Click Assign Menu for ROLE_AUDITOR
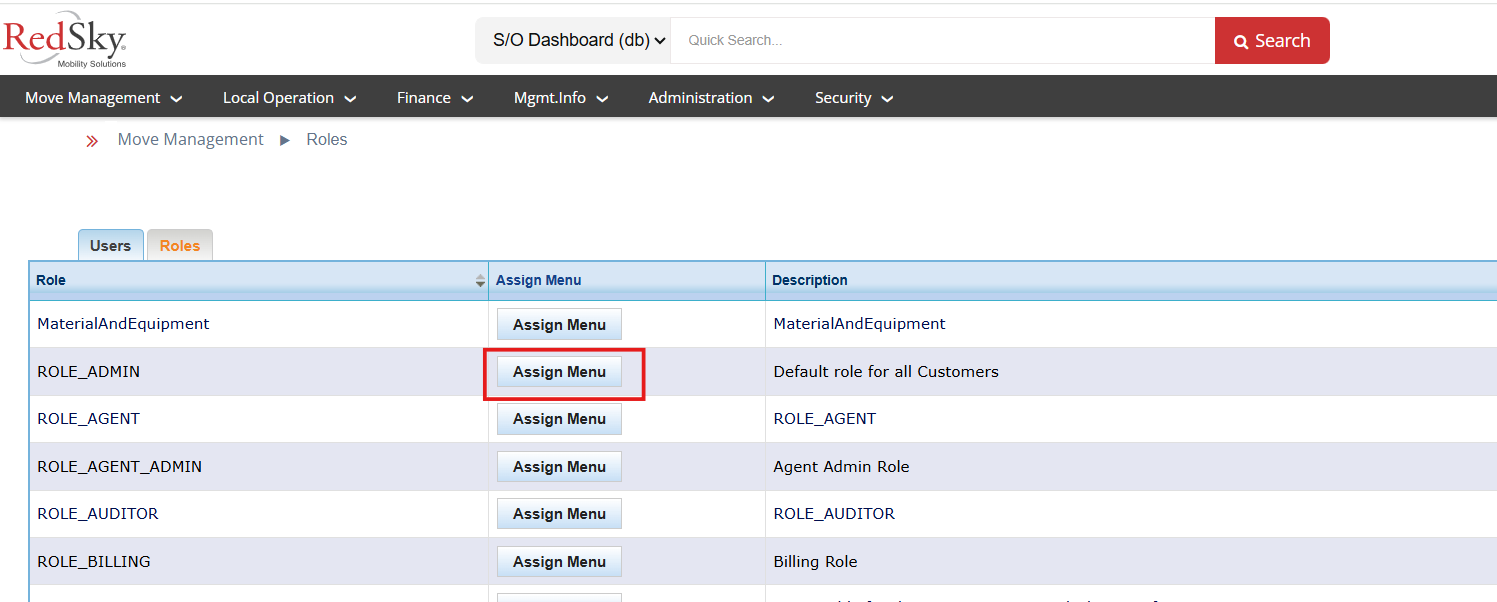 pos(560,514)
